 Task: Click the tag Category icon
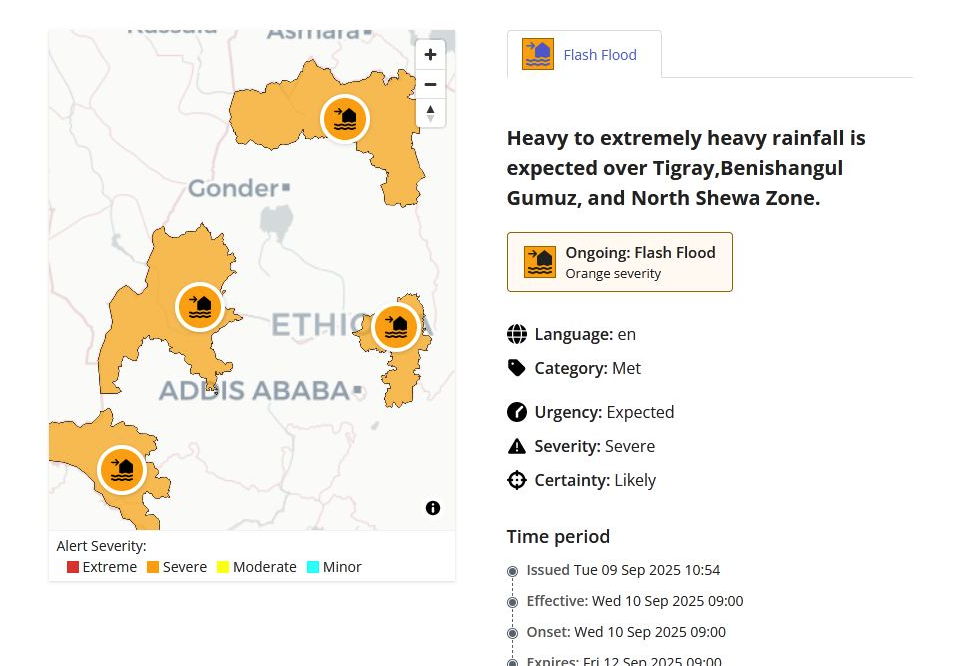[x=516, y=368]
